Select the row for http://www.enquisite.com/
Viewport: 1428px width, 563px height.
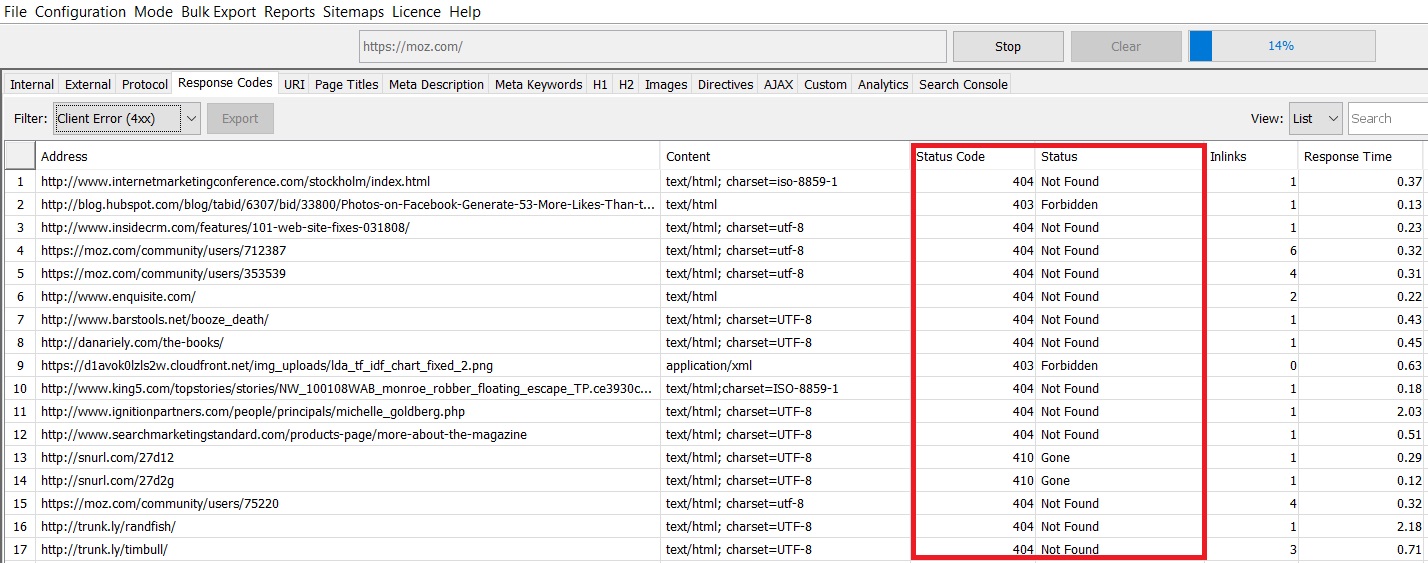(118, 296)
